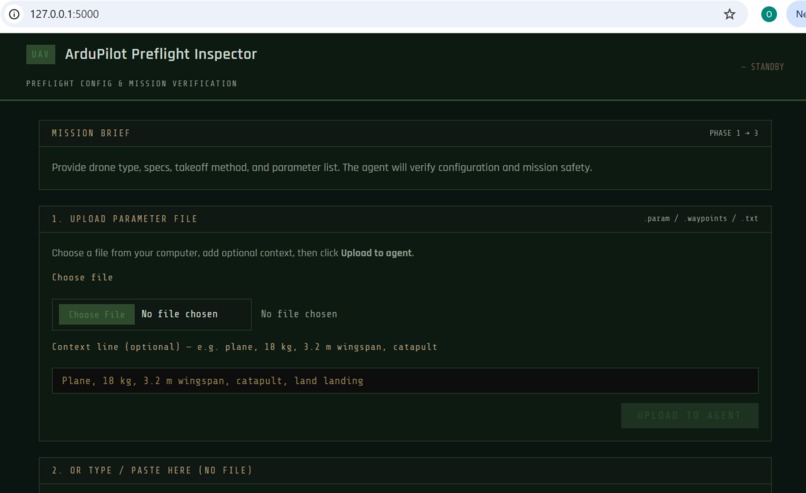806x493 pixels.
Task: Open the green profile avatar icon
Action: click(x=768, y=14)
